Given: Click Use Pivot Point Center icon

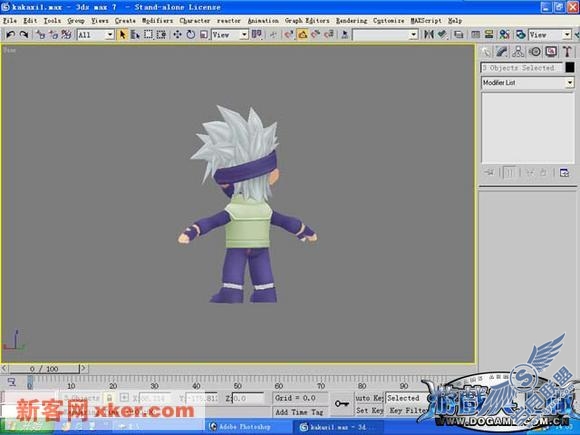Looking at the screenshot, I should (257, 35).
